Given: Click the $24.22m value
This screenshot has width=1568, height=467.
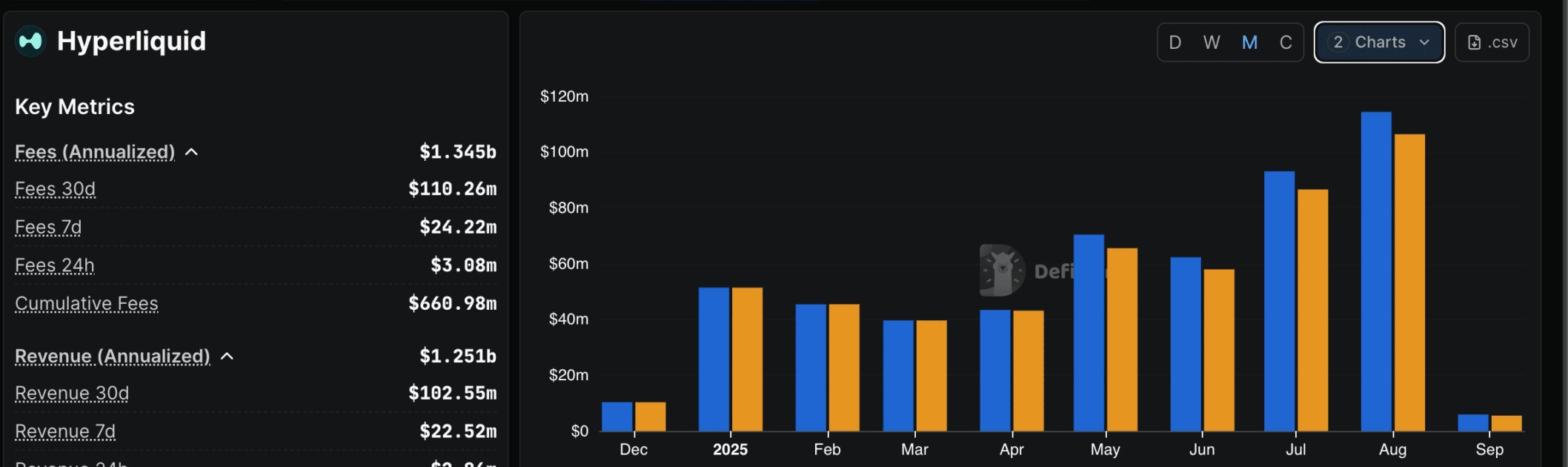Looking at the screenshot, I should point(458,227).
